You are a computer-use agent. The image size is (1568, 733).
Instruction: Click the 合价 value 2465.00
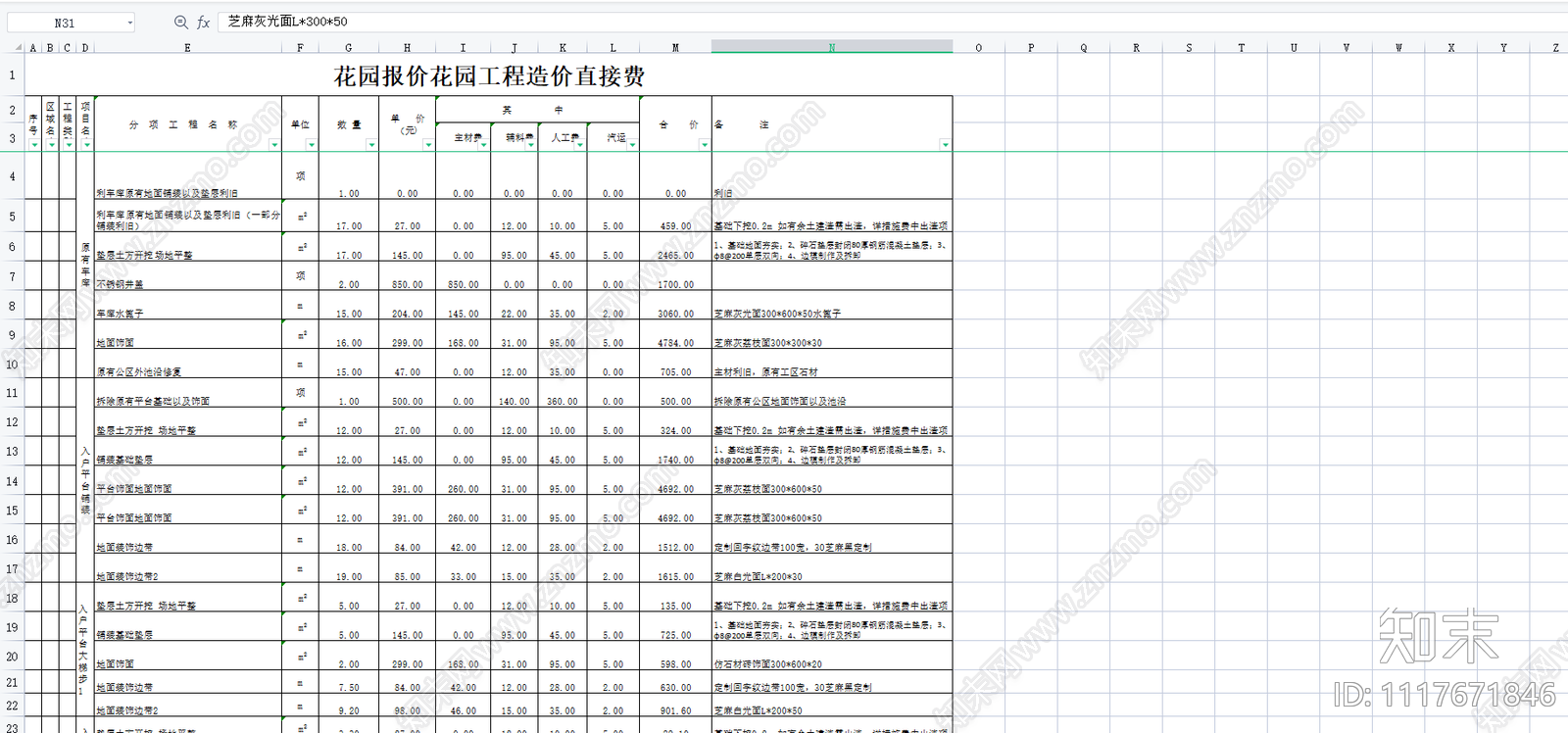(675, 255)
